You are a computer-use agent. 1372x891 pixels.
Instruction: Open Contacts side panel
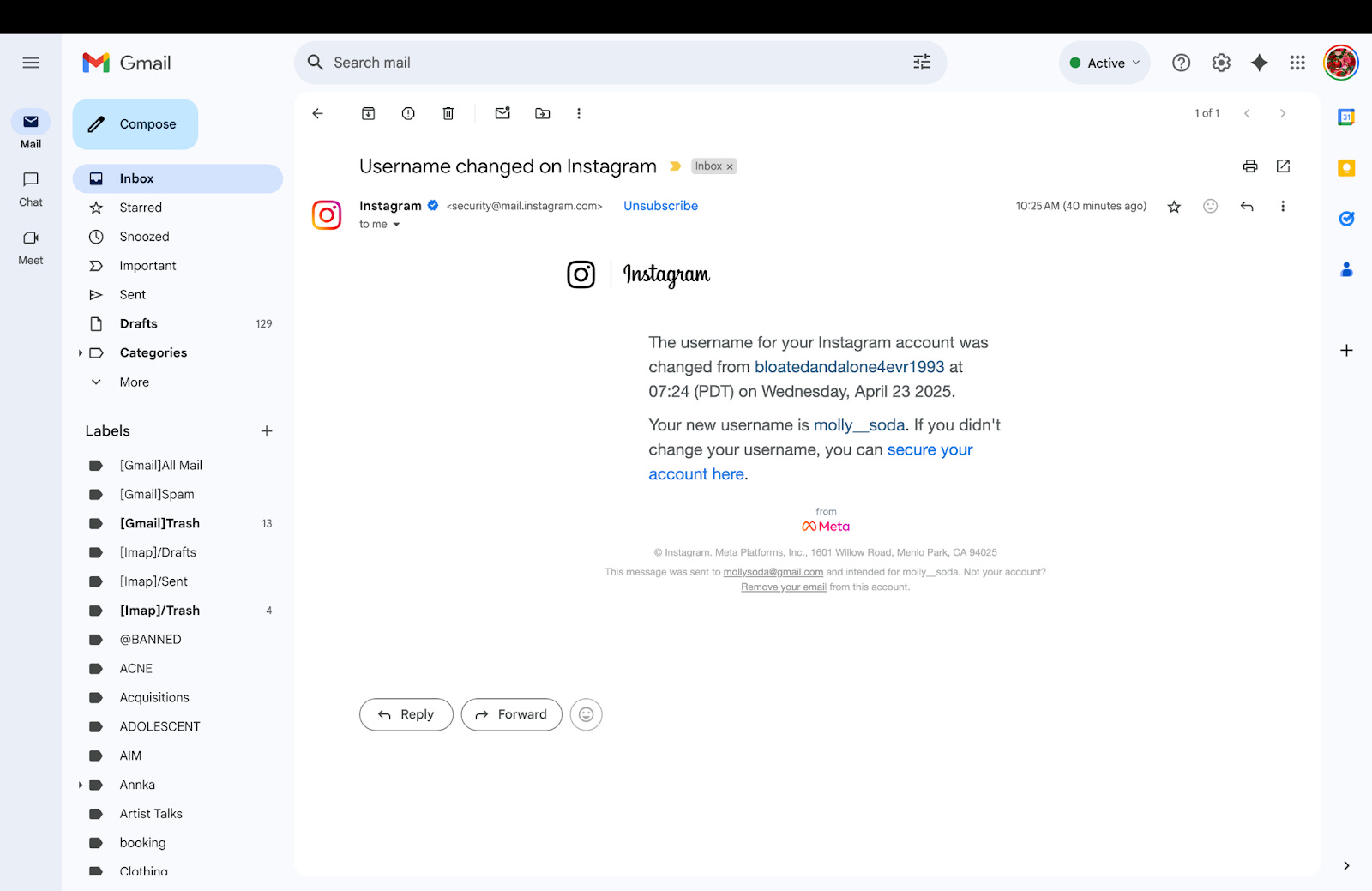click(1346, 269)
